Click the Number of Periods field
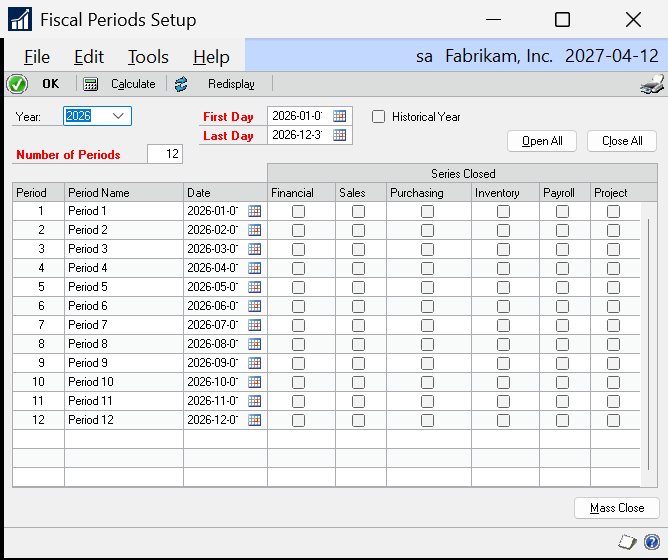Viewport: 668px width, 560px height. [x=165, y=154]
